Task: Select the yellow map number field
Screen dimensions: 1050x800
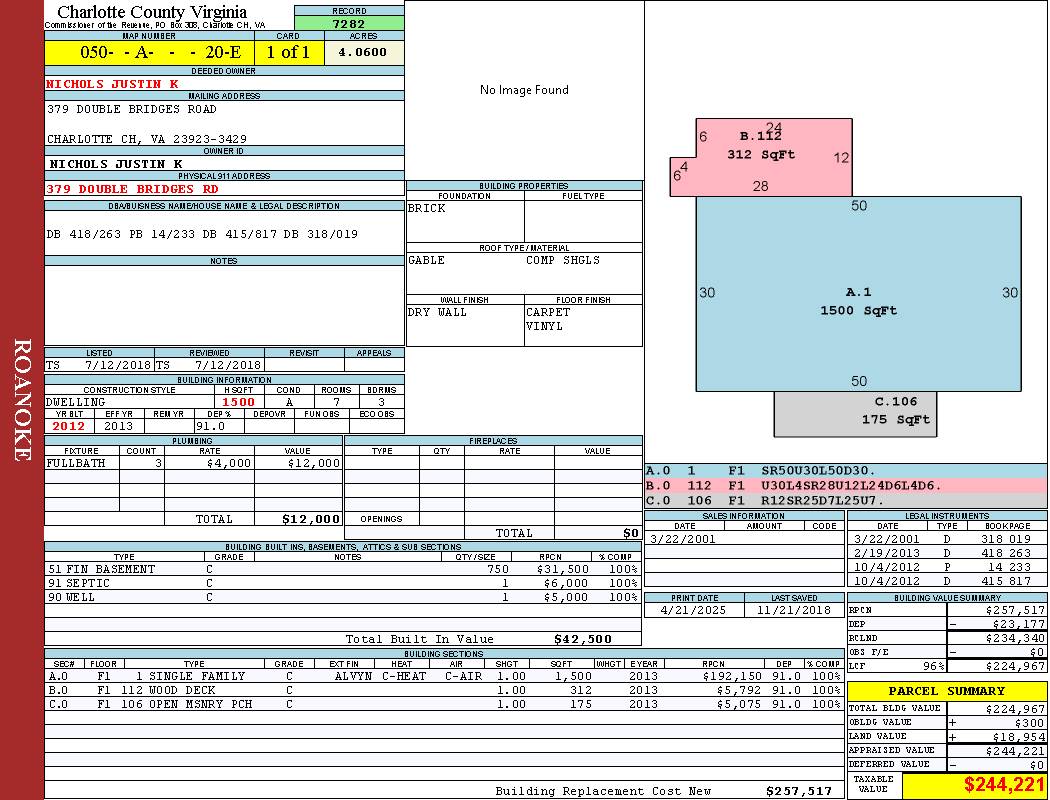Action: tap(149, 53)
